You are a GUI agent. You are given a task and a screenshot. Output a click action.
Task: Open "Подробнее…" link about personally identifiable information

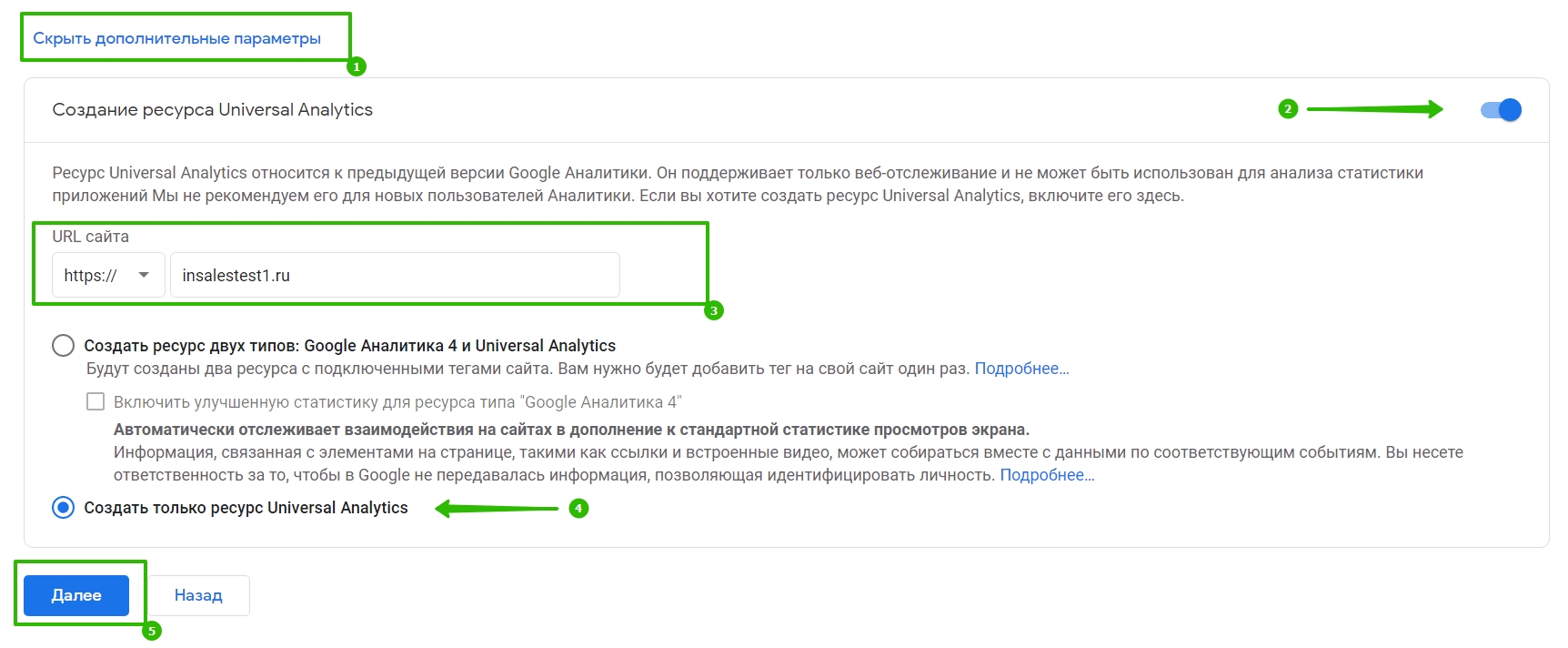pos(1047,475)
